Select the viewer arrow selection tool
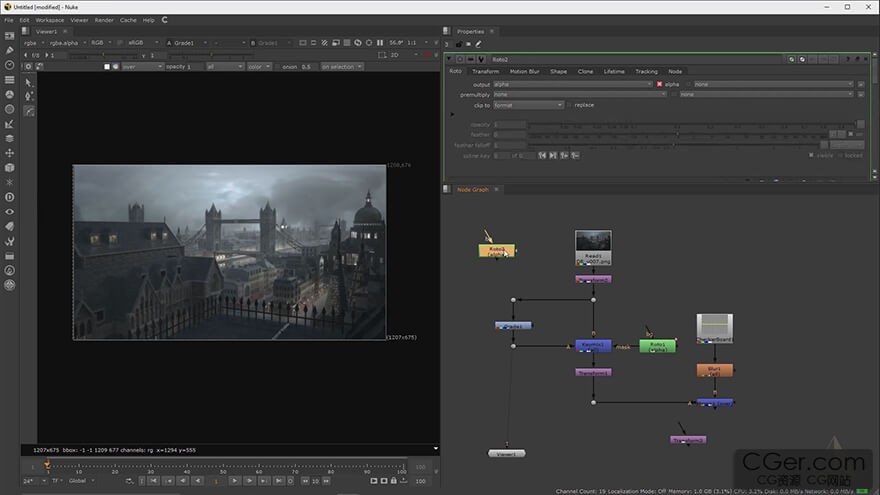This screenshot has height=495, width=880. 29,82
